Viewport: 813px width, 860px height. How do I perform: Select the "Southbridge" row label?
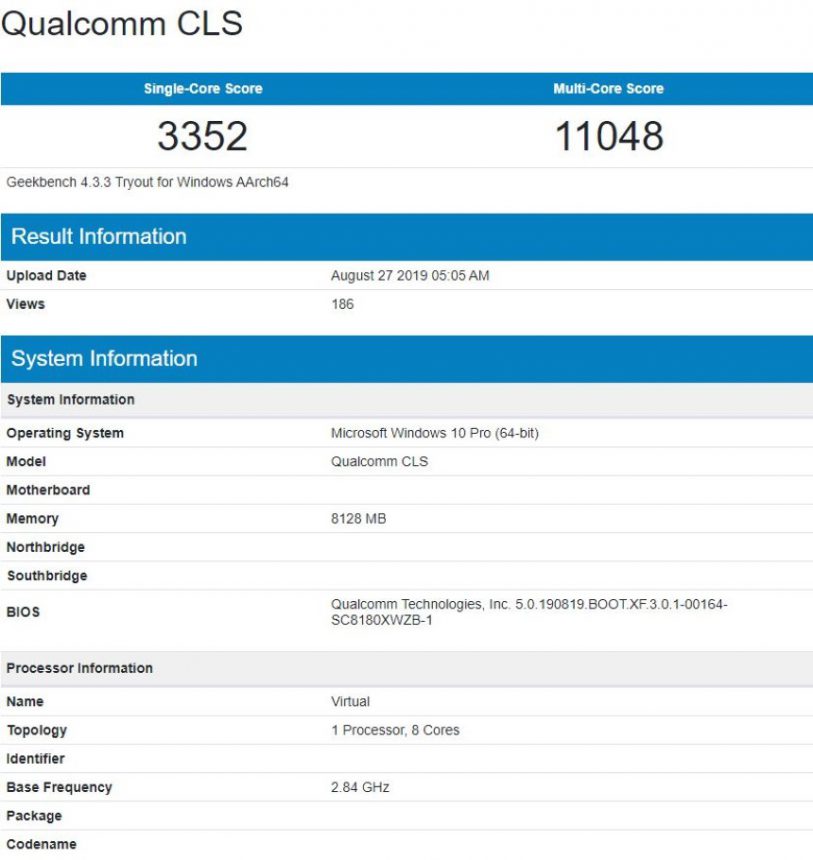coord(47,576)
